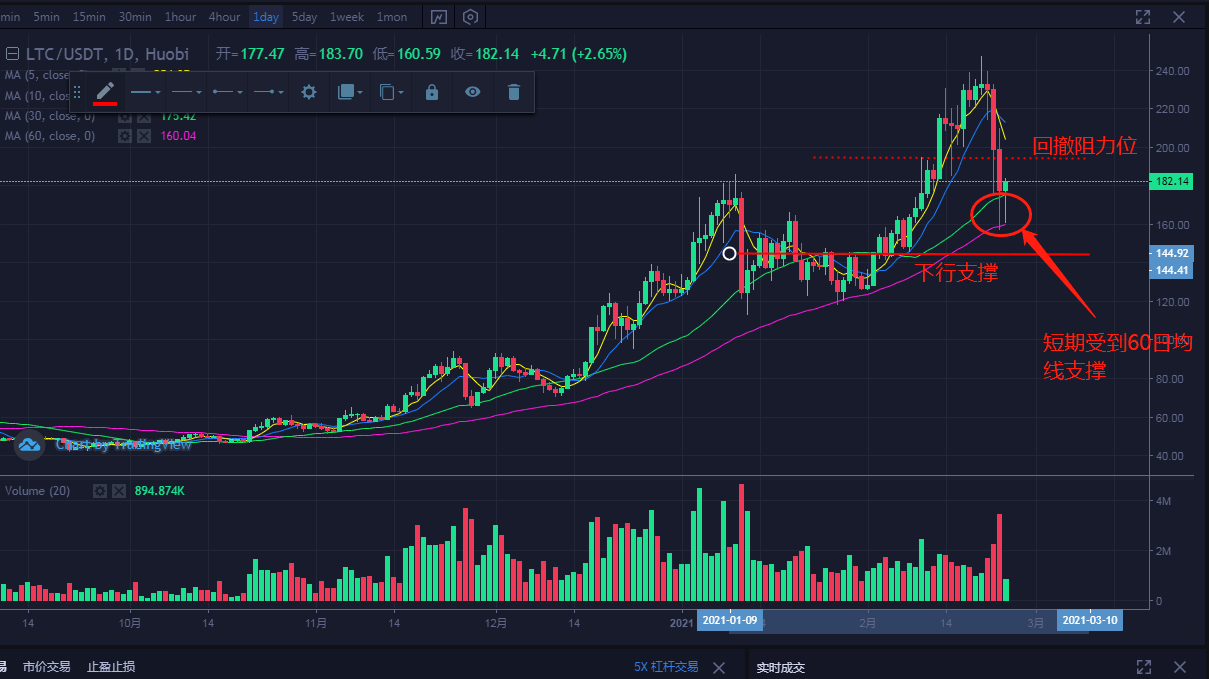The image size is (1209, 679).
Task: Collapse the LTC/USDT legend box
Action: (13, 54)
